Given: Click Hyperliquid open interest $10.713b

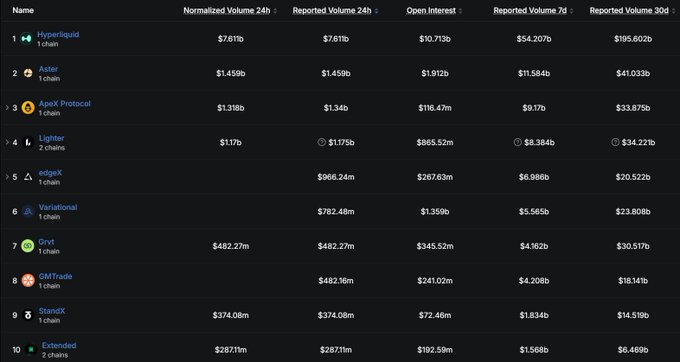Looking at the screenshot, I should click(x=435, y=39).
